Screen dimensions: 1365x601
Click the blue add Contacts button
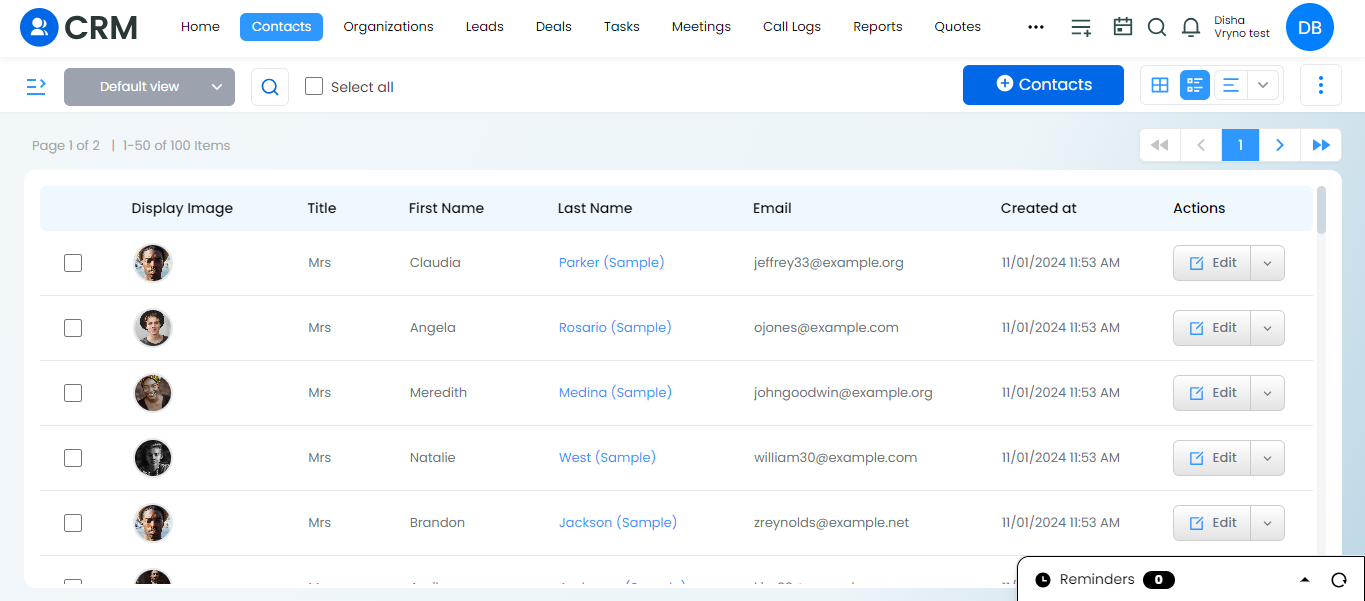[x=1043, y=85]
